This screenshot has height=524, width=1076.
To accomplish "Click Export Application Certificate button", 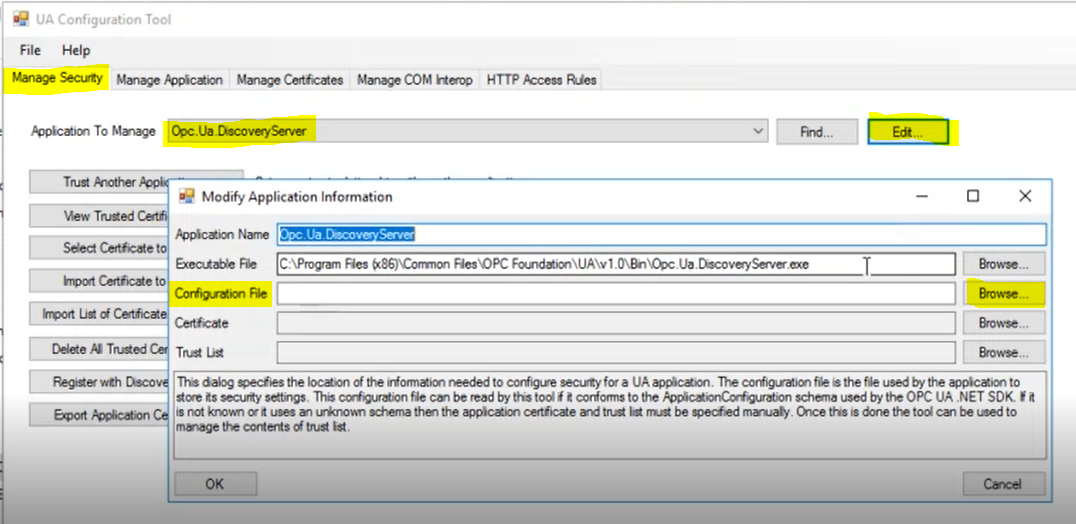I will click(x=100, y=415).
